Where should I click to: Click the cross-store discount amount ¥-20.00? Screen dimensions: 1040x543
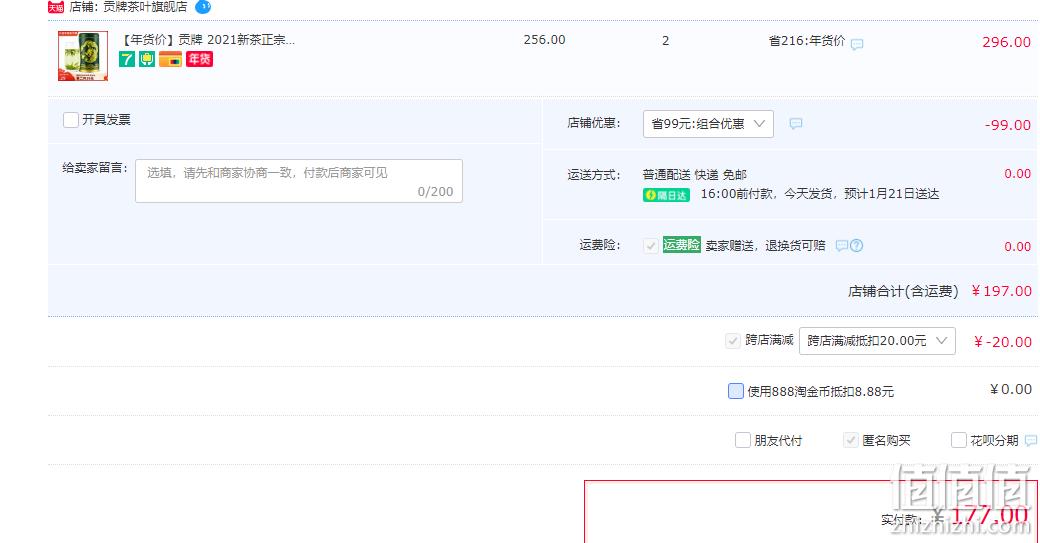[x=1002, y=342]
